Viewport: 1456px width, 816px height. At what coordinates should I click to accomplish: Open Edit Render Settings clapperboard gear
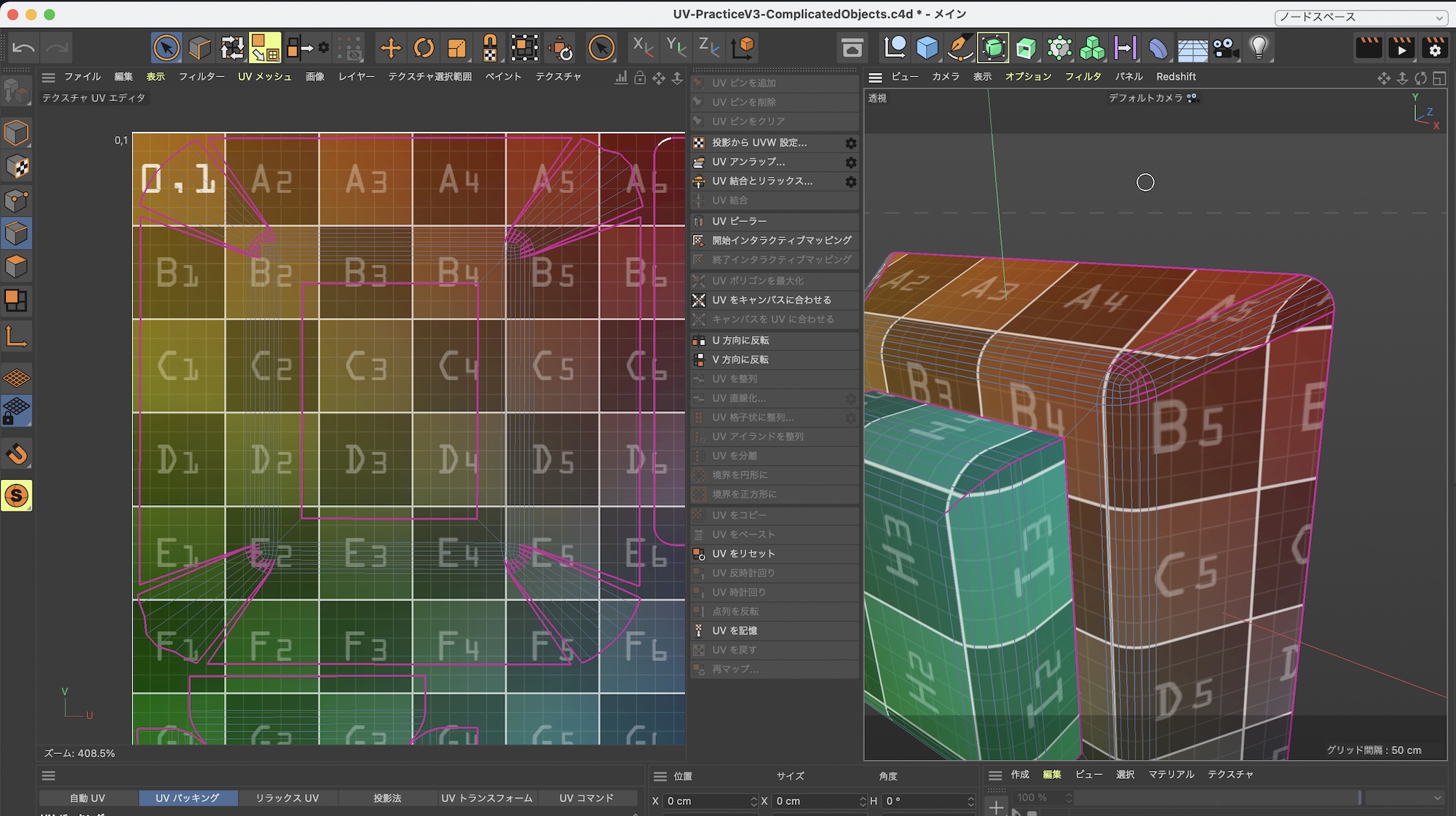click(1434, 49)
